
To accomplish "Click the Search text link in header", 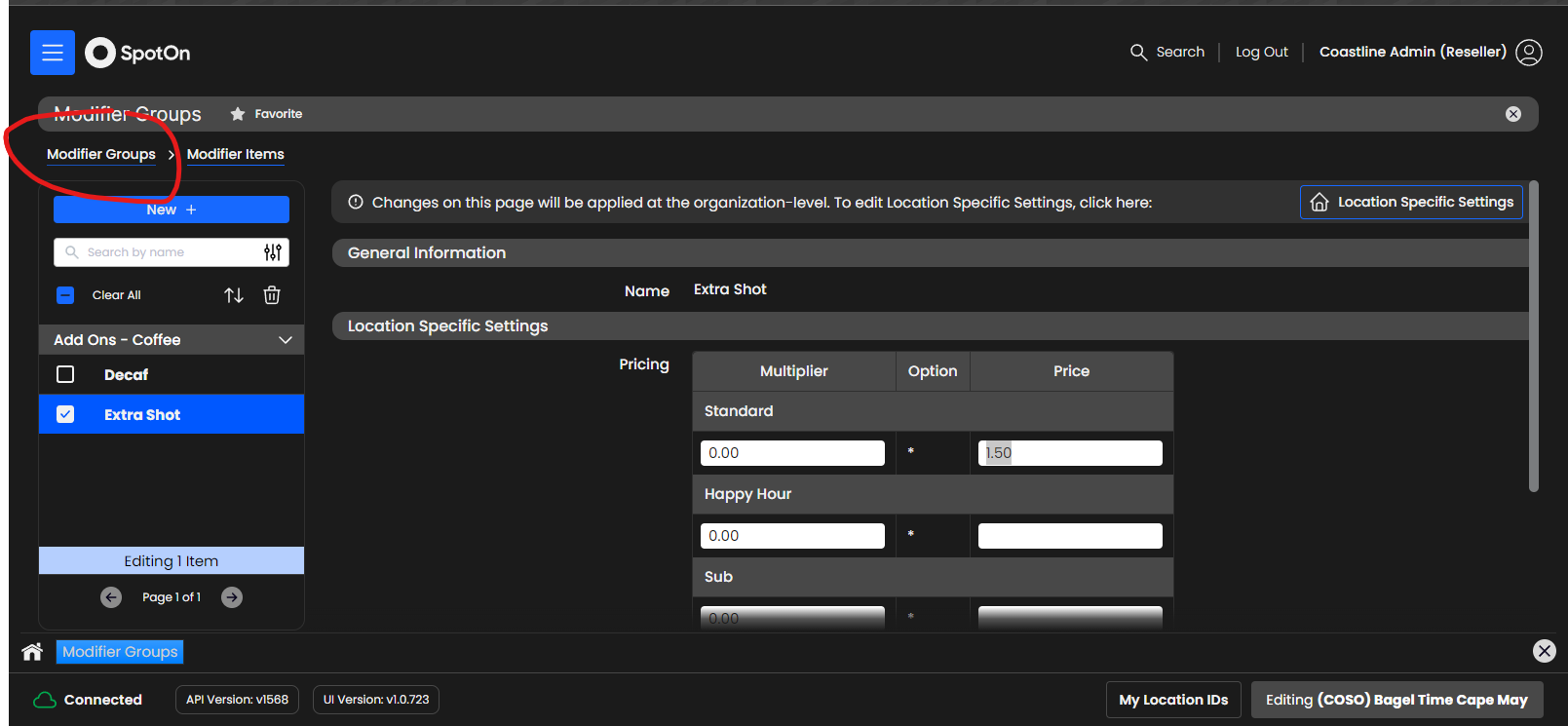I will click(x=1180, y=53).
